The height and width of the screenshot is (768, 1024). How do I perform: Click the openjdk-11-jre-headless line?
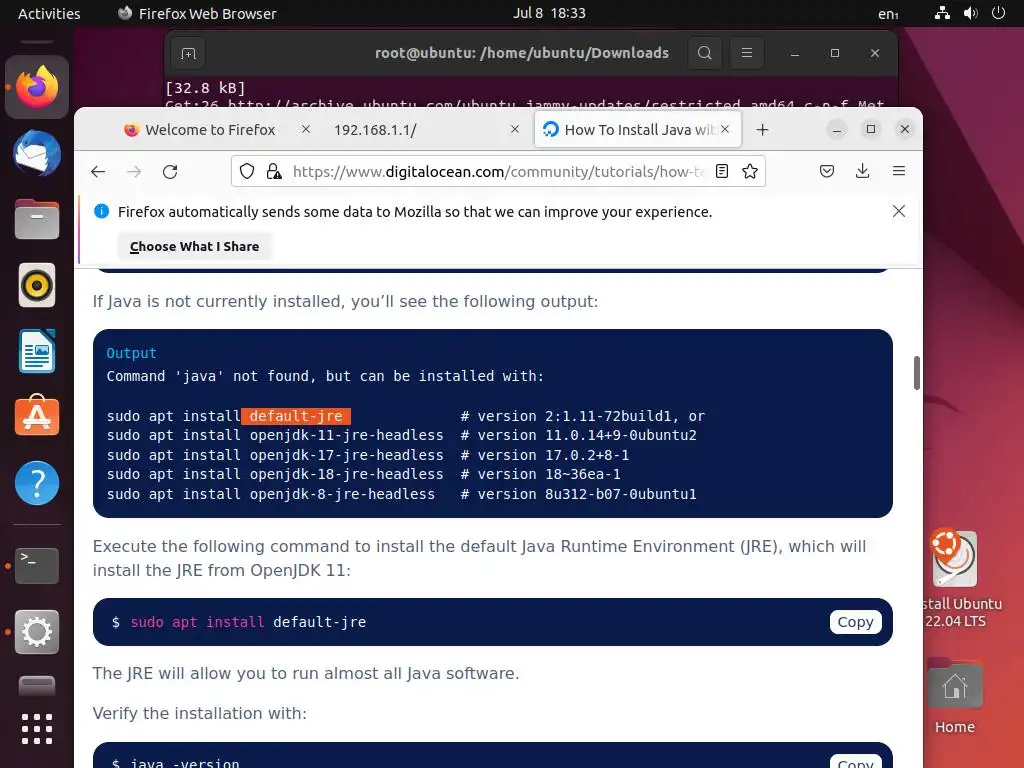[x=402, y=436]
